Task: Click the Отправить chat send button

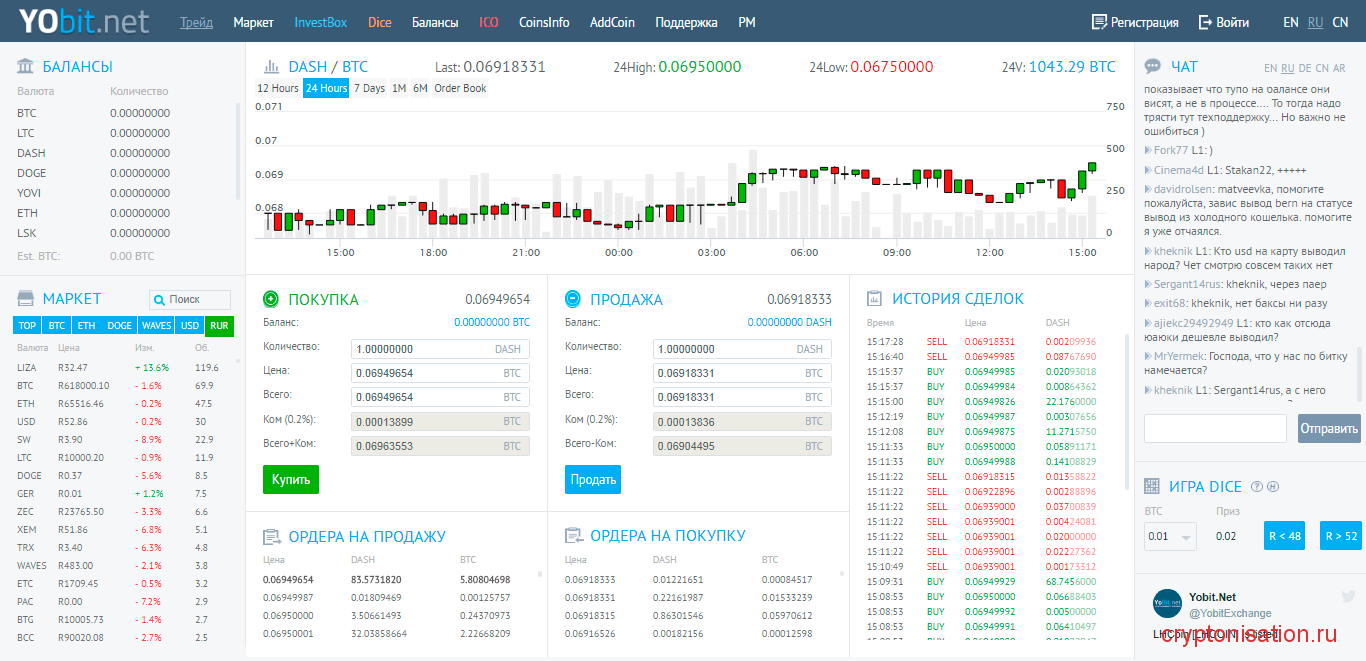Action: (1329, 429)
